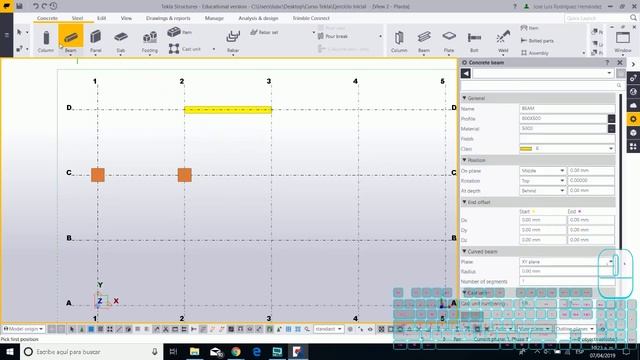Image resolution: width=640 pixels, height=360 pixels.
Task: Choose the concrete Panel tool
Action: [96, 40]
